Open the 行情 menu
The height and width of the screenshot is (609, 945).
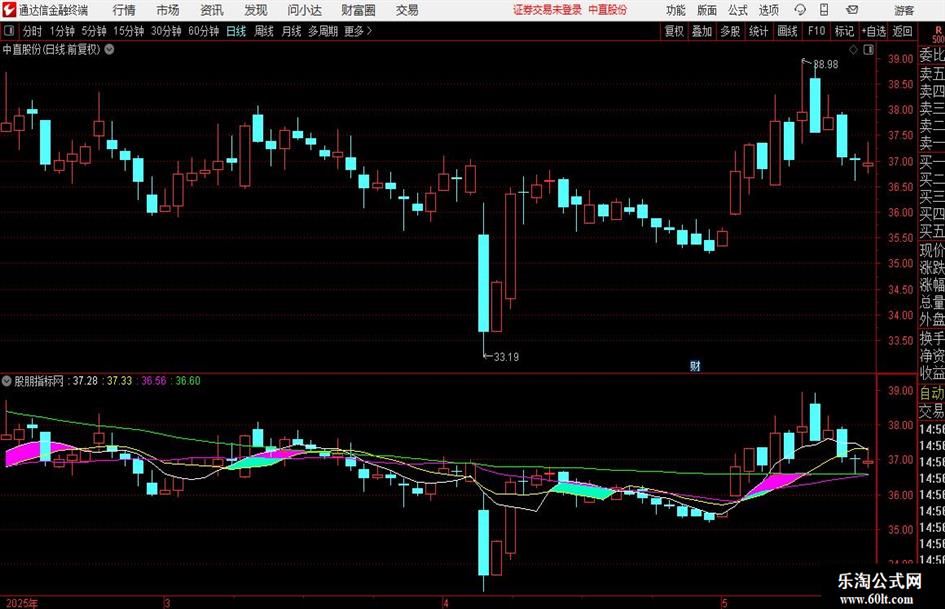tap(124, 10)
